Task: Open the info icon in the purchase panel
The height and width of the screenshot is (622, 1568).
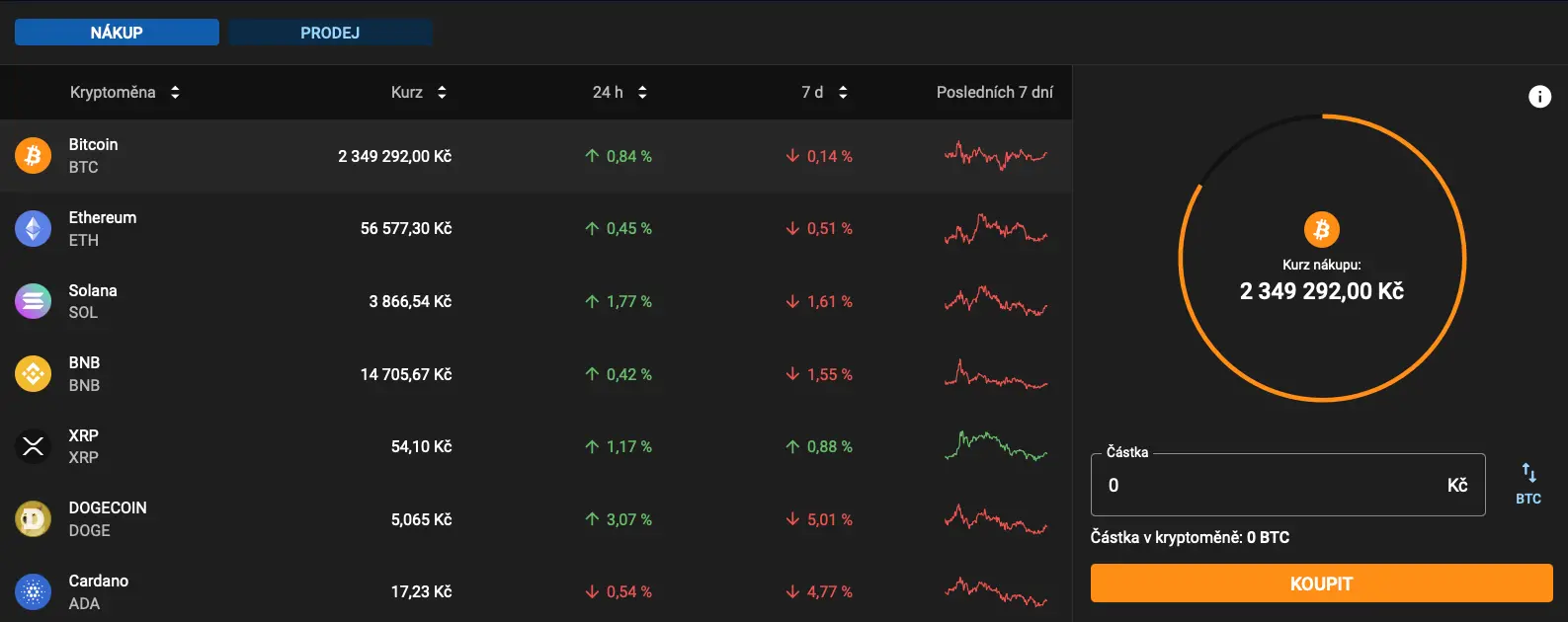Action: coord(1539,97)
